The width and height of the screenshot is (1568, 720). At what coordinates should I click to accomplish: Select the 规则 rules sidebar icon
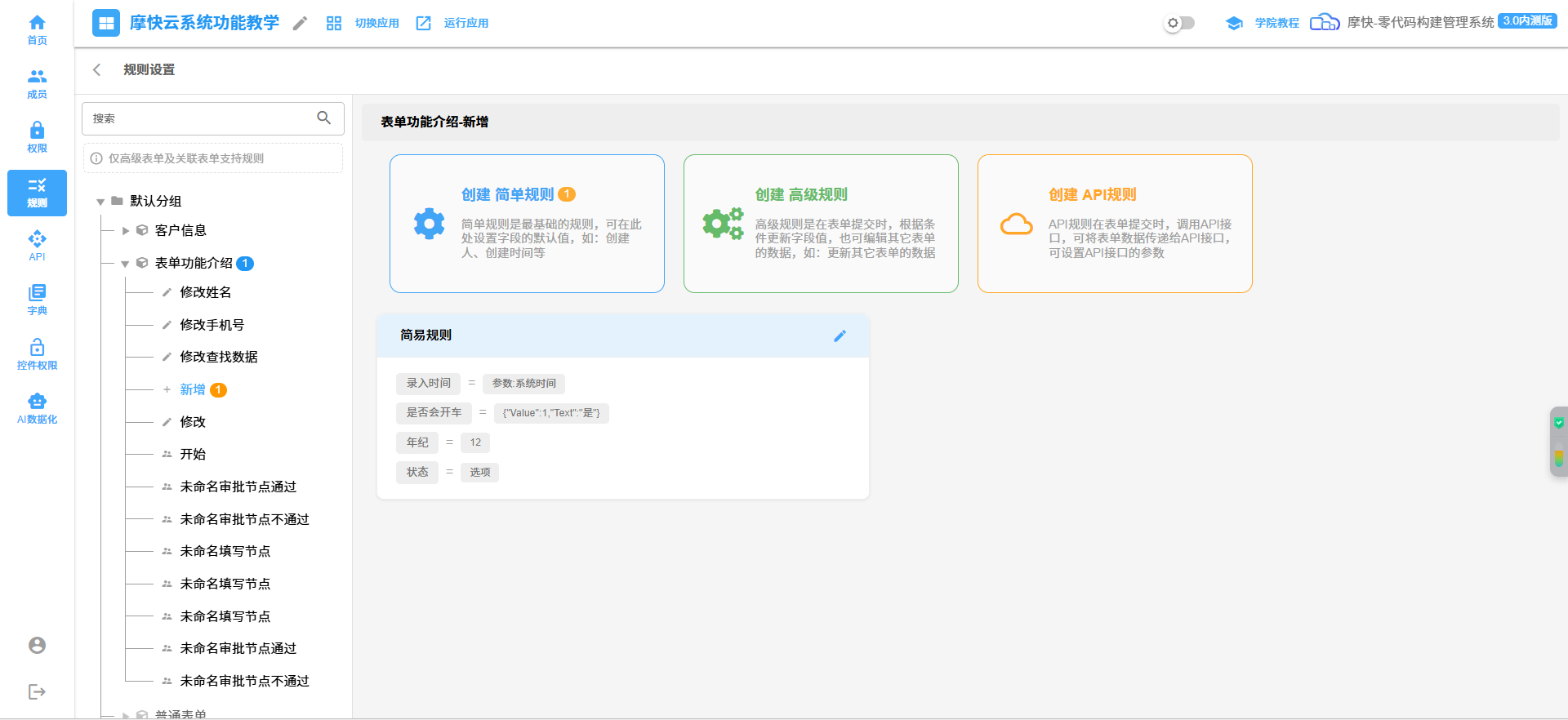coord(37,193)
